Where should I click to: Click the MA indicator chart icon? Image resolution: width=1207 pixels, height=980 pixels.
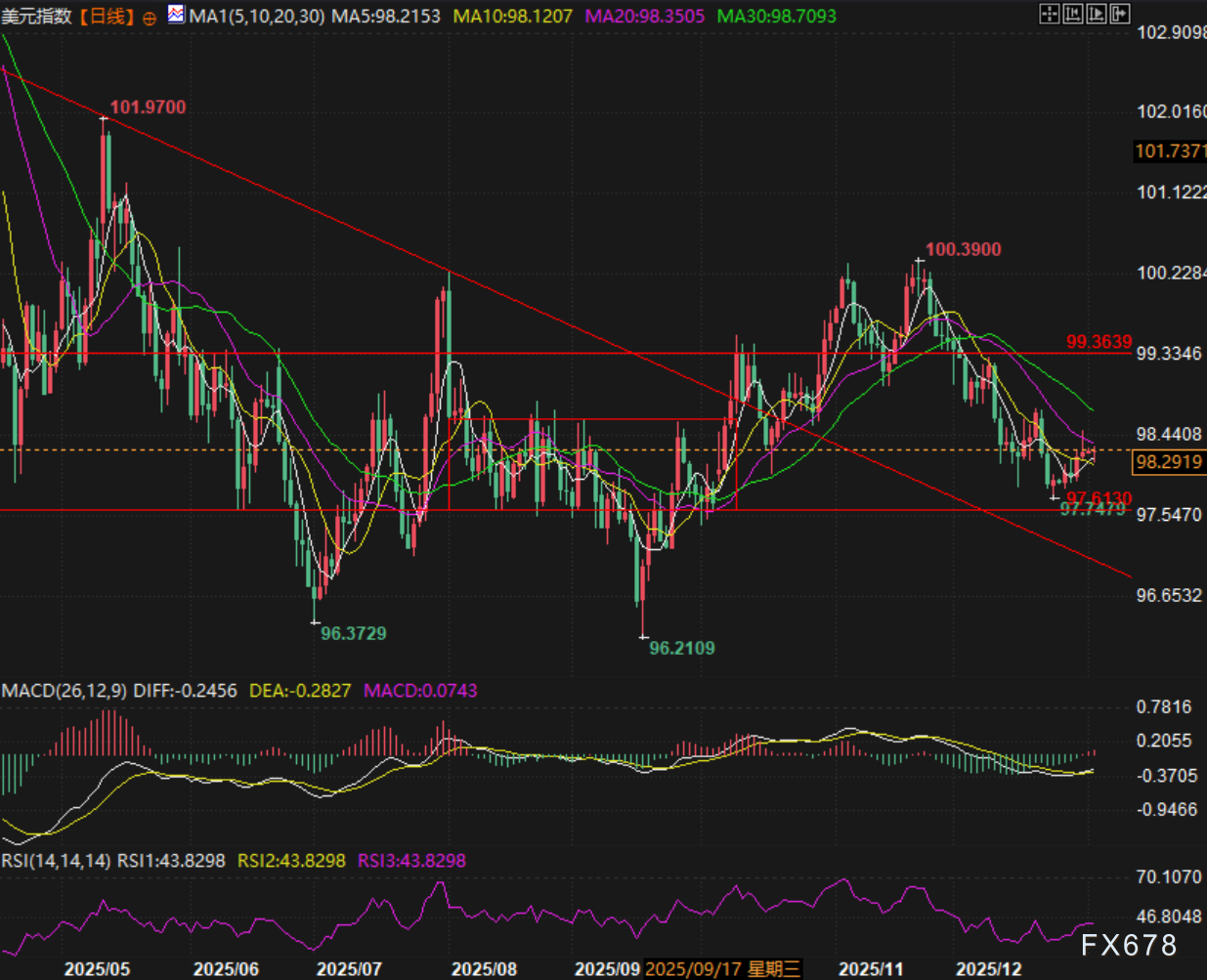(x=176, y=15)
